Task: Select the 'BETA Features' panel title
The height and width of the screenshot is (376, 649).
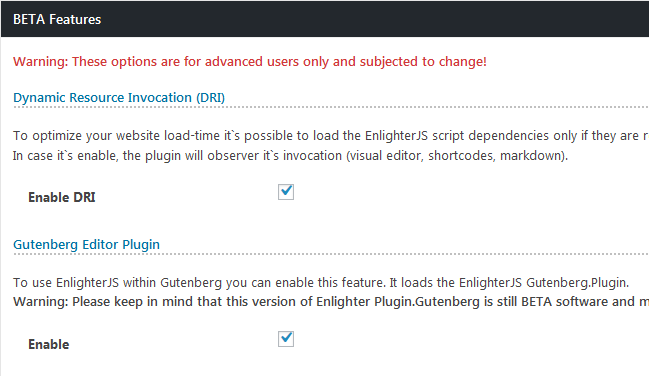Action: (57, 19)
